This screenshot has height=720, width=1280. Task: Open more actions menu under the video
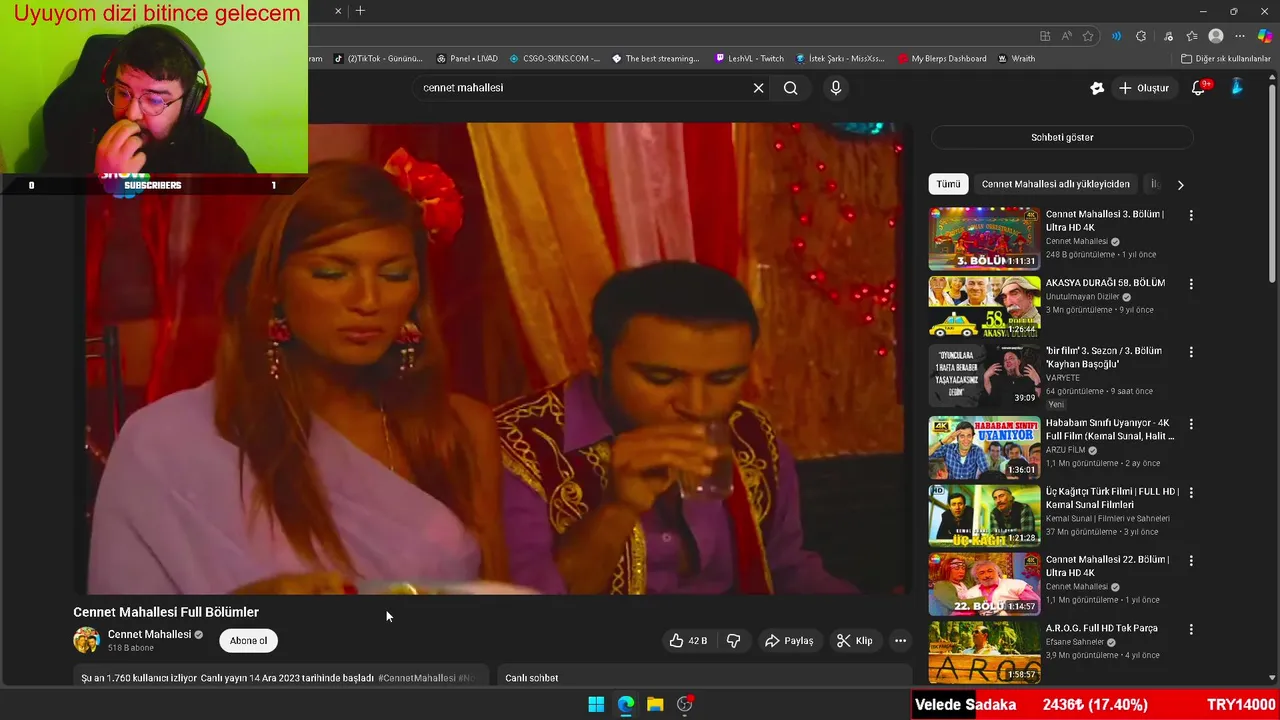(x=900, y=641)
